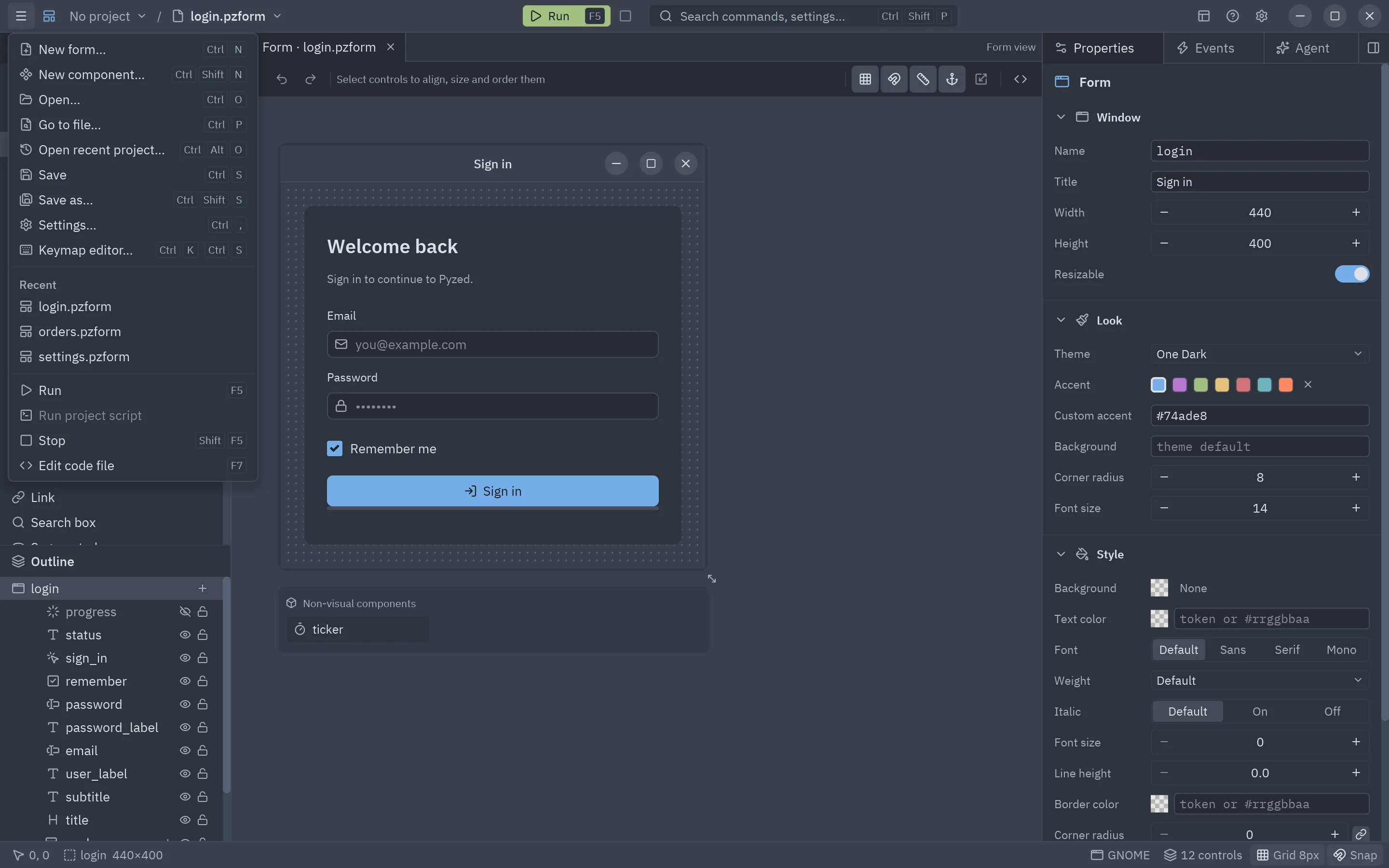Open the help question mark icon
Viewport: 1389px width, 868px height.
(1232, 16)
